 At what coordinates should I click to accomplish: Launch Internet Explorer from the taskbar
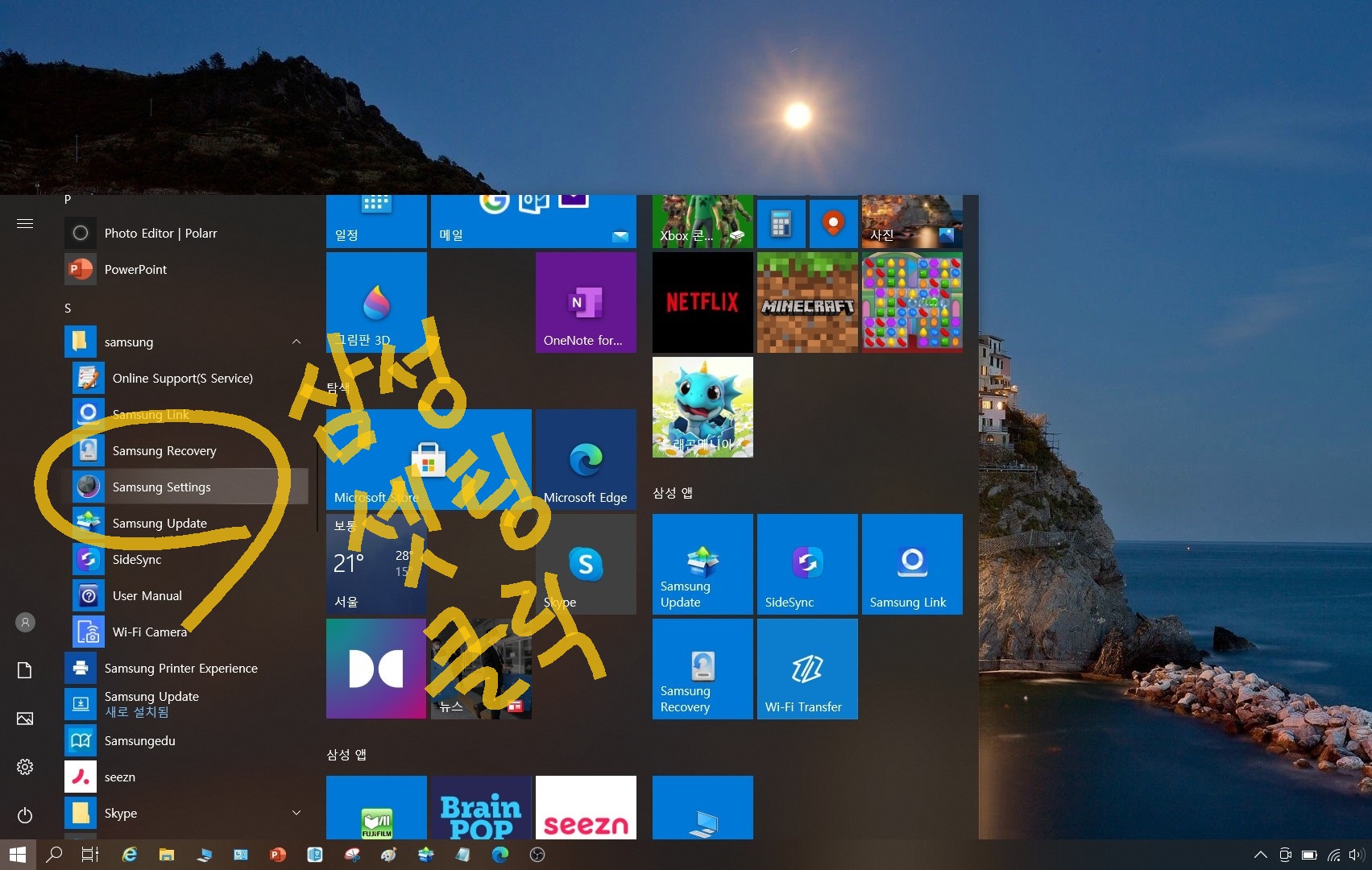[x=129, y=855]
